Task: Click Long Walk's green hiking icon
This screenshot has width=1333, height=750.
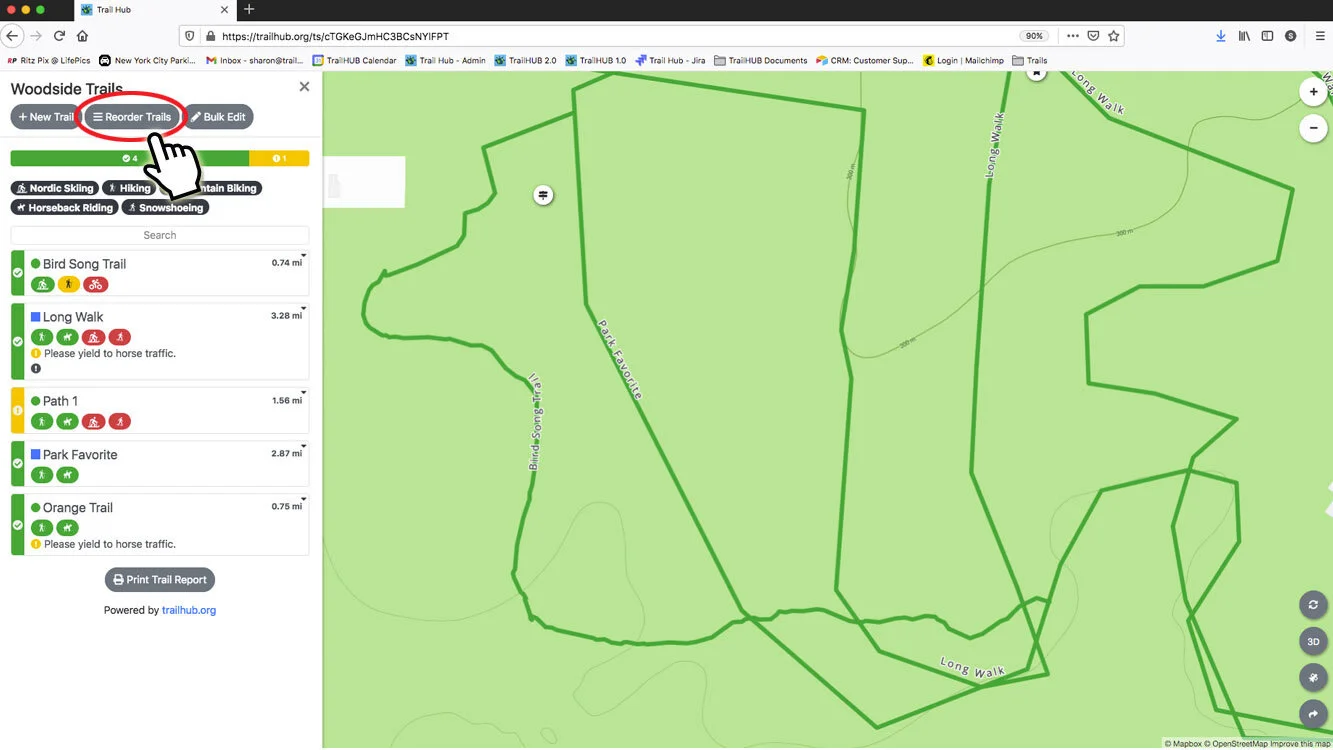Action: [42, 337]
